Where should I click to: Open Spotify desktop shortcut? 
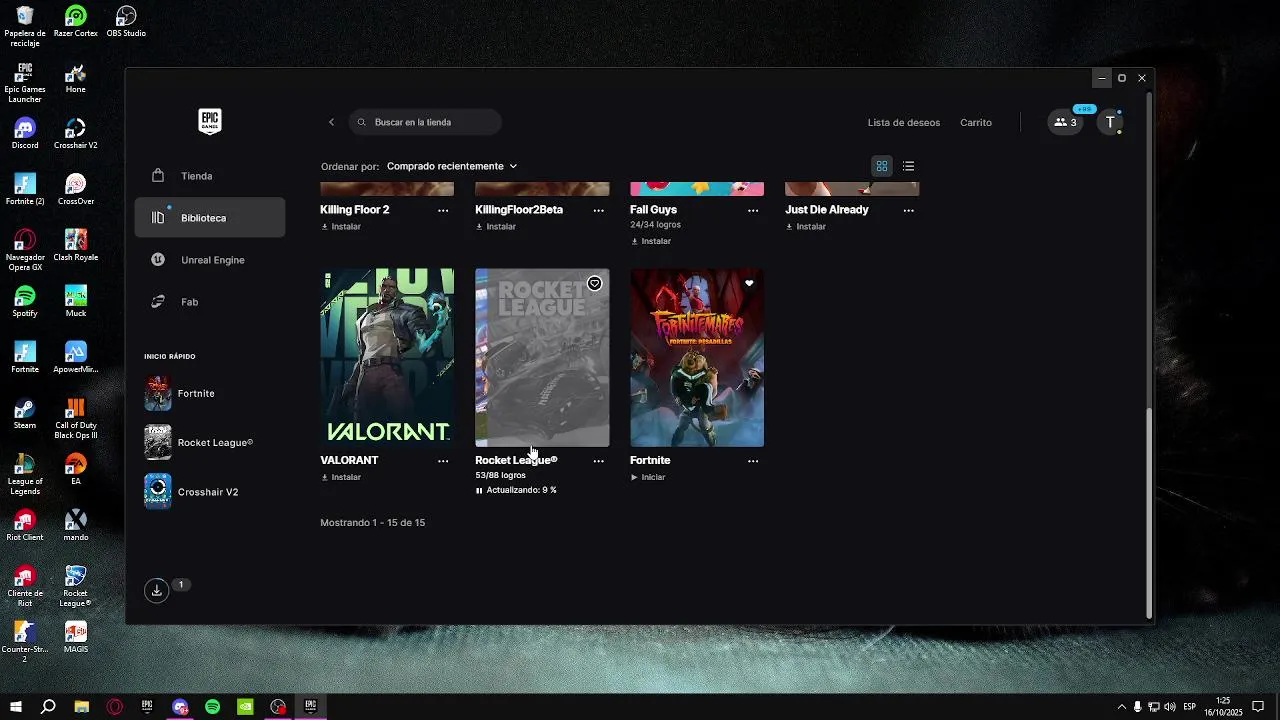point(25,301)
